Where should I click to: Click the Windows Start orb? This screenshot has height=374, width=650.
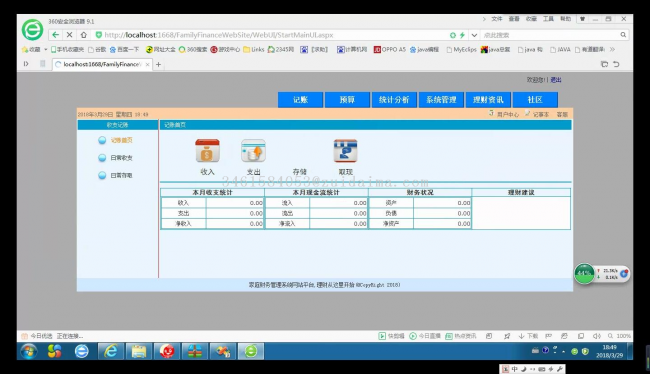pos(29,352)
